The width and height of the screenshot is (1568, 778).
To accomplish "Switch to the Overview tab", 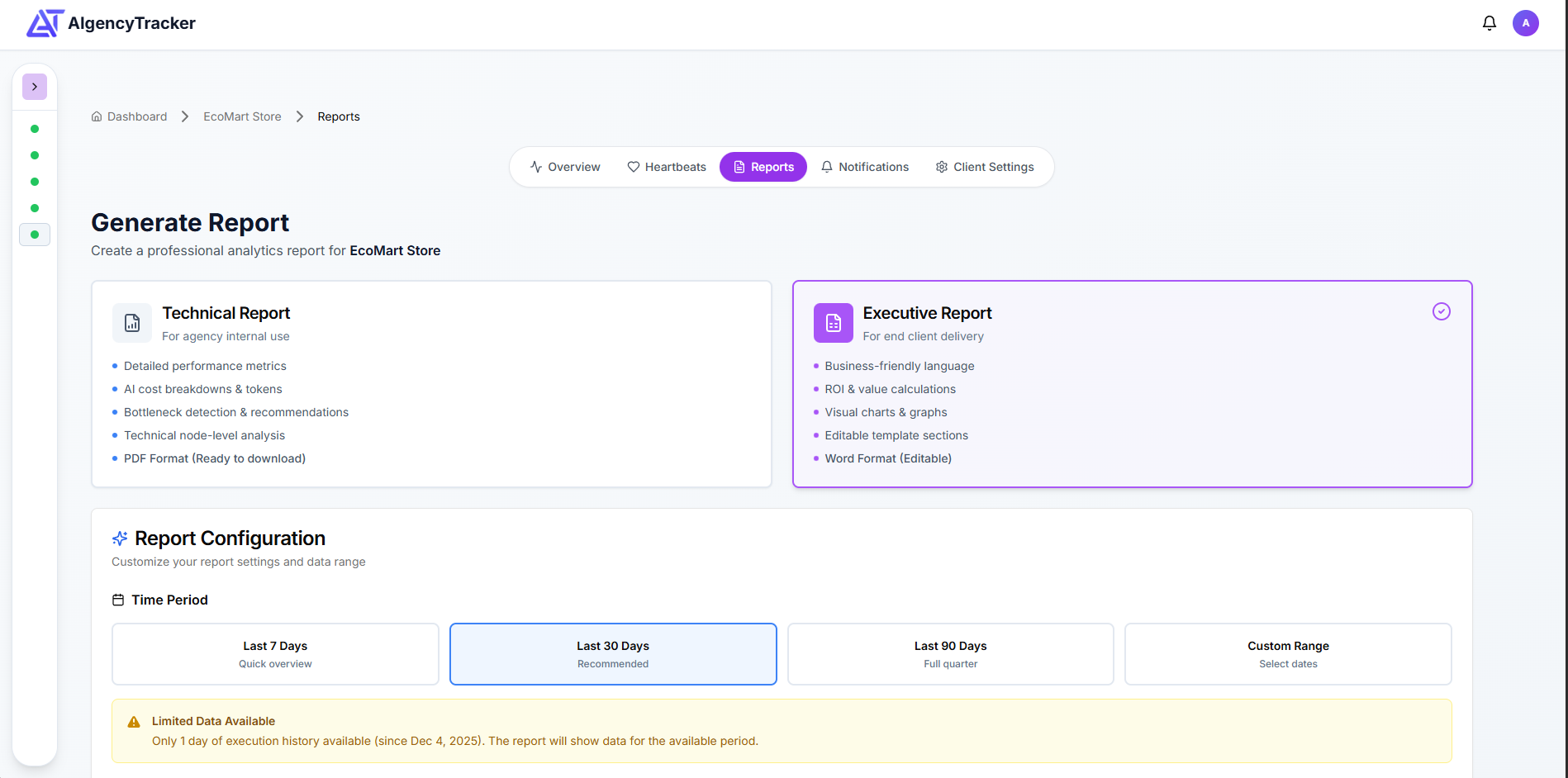I will pyautogui.click(x=565, y=167).
